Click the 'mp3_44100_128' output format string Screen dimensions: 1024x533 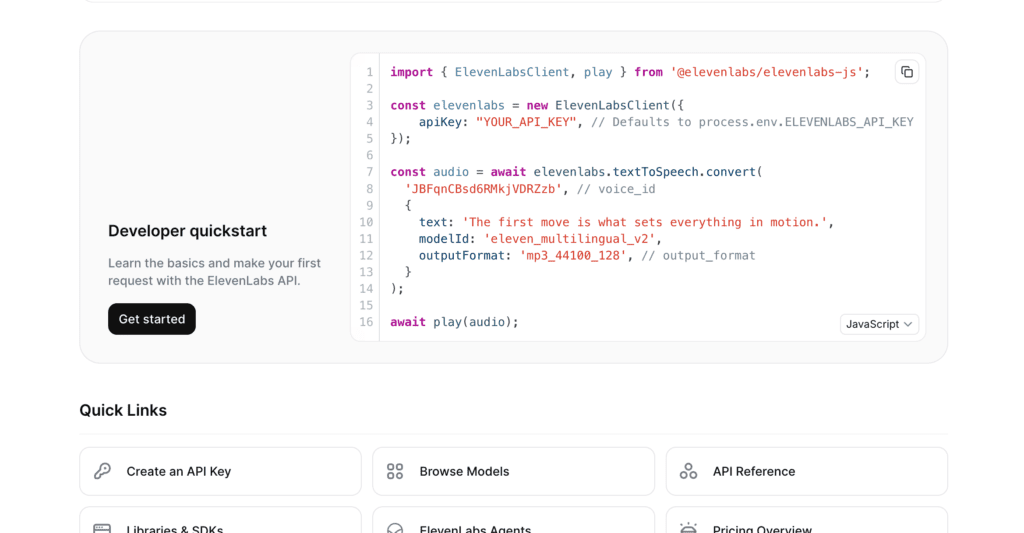click(x=573, y=255)
